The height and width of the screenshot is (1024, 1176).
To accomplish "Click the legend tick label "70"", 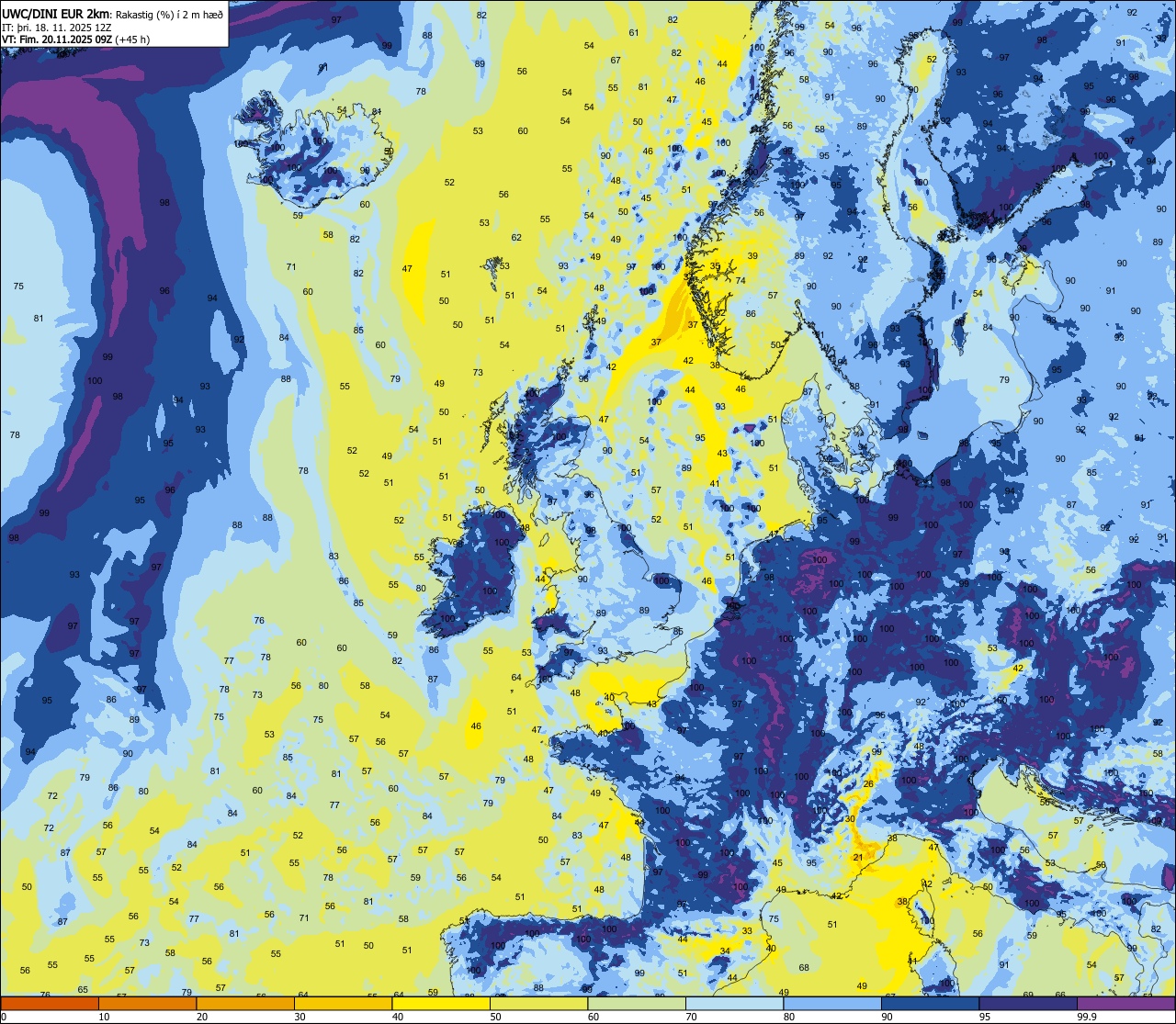I will [691, 1017].
